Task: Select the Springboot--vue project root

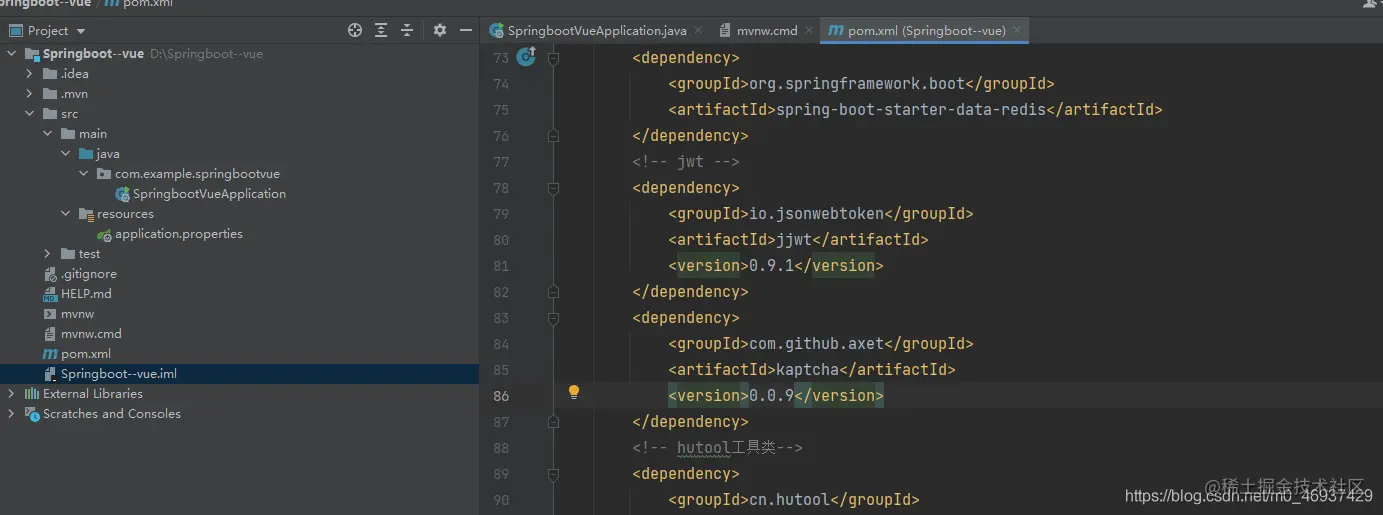Action: (93, 54)
